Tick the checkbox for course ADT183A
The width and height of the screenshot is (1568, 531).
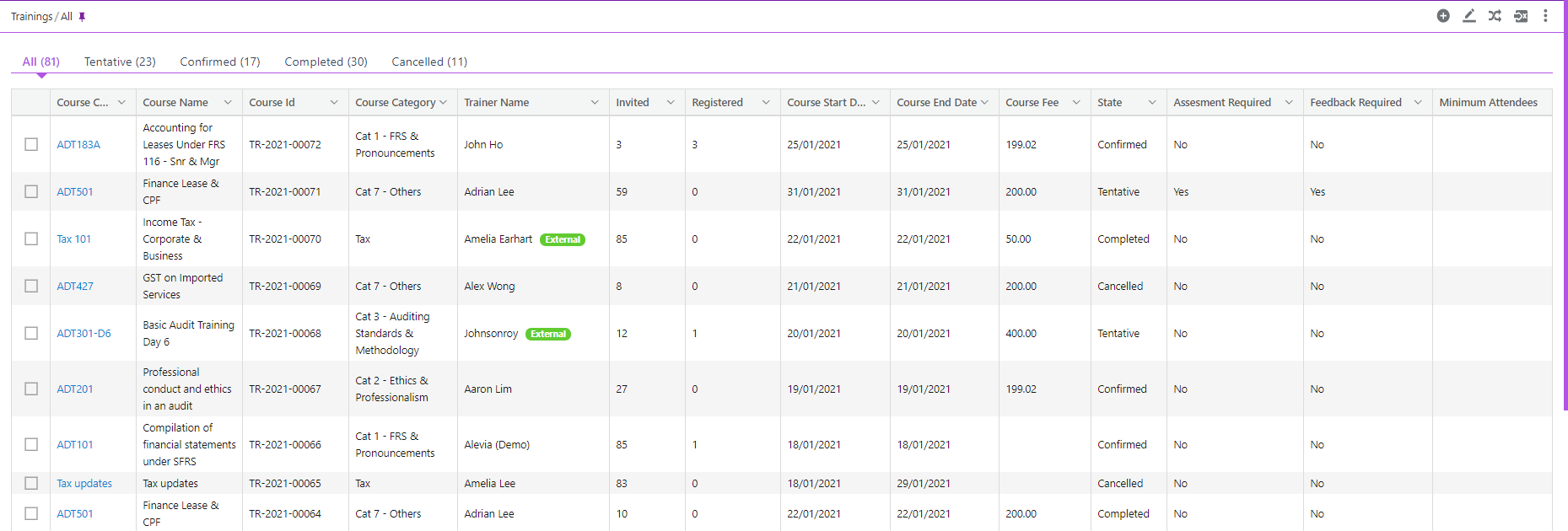coord(31,144)
